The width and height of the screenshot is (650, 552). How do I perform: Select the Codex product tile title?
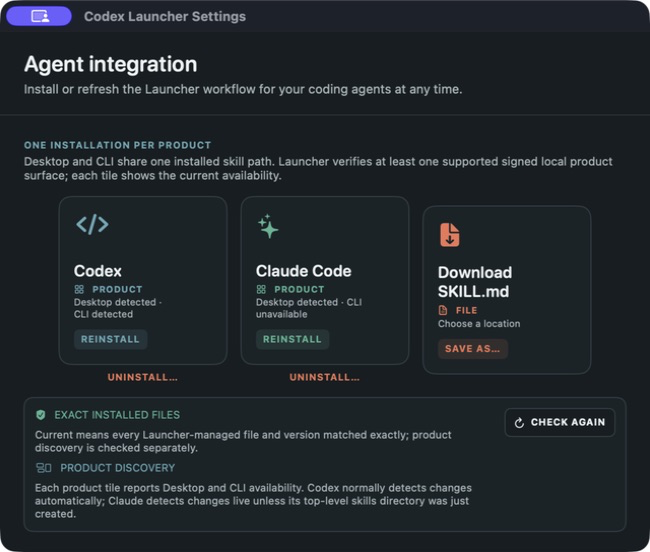(x=98, y=271)
